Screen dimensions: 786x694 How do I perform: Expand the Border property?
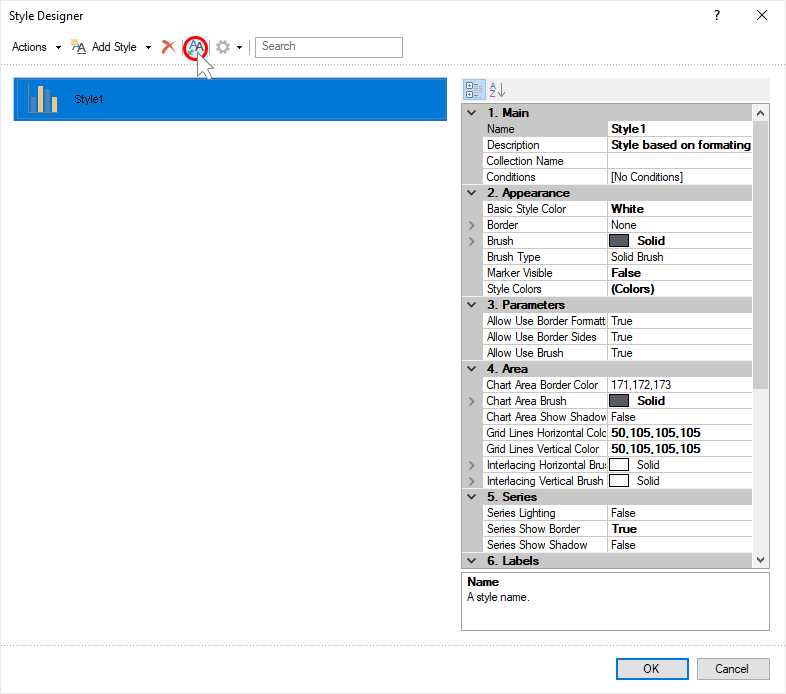[472, 225]
